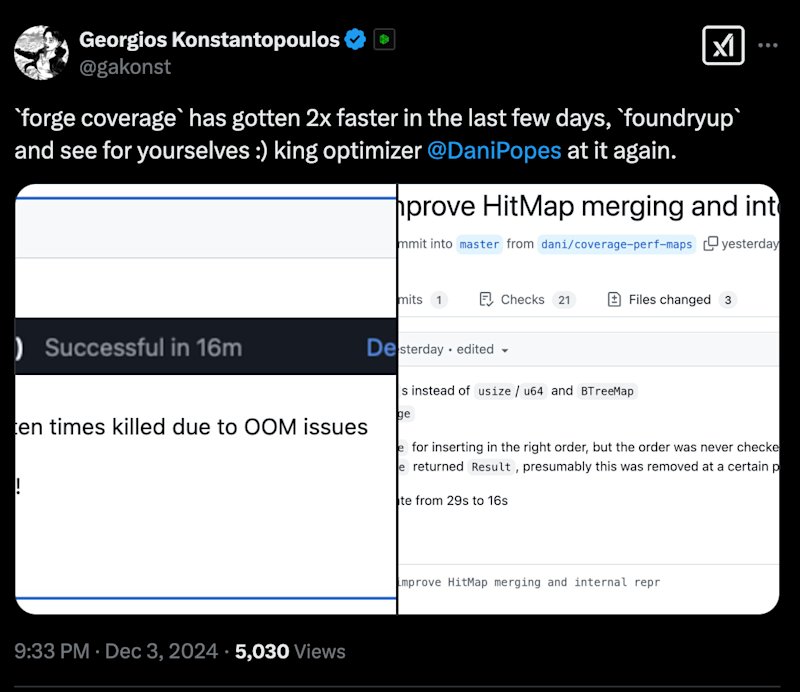Copy branch name using the copy icon

(710, 243)
